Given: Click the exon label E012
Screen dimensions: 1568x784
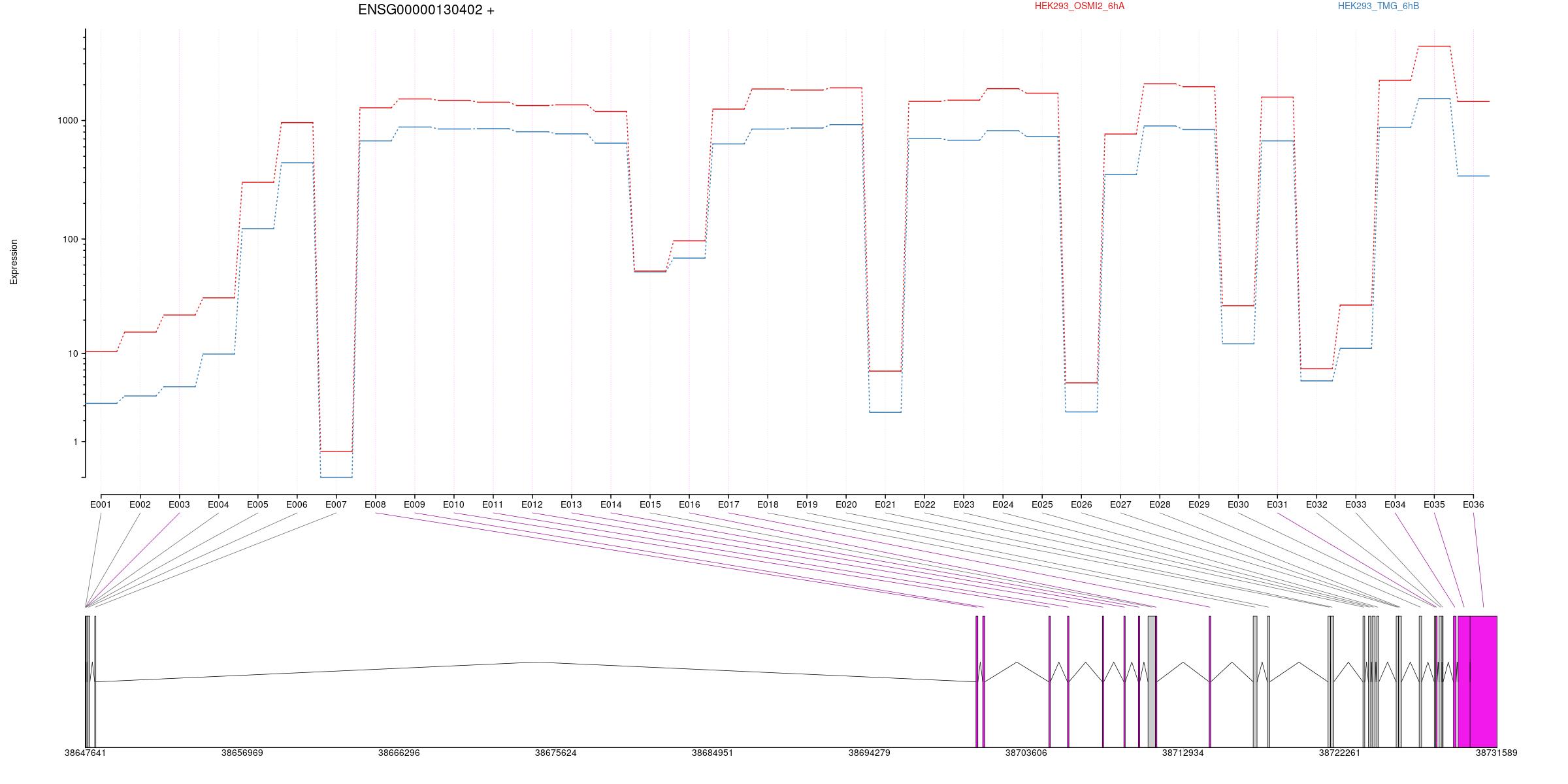Looking at the screenshot, I should coord(532,504).
